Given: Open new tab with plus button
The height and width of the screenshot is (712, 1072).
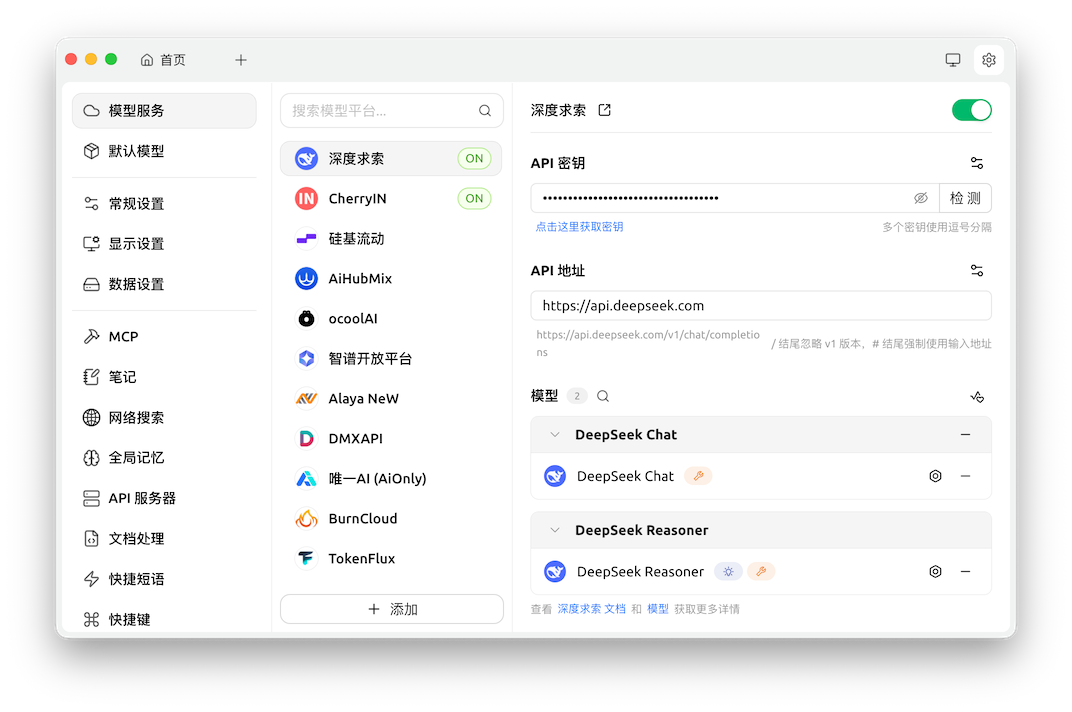Looking at the screenshot, I should click(x=241, y=60).
